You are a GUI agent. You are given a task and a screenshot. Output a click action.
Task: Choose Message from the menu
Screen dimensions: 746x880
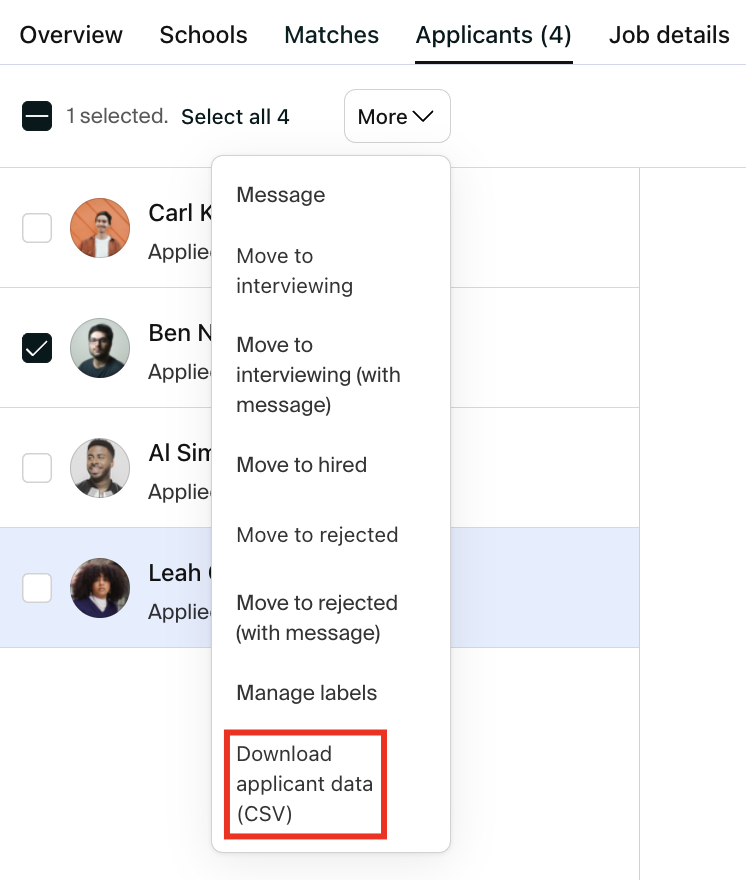281,195
